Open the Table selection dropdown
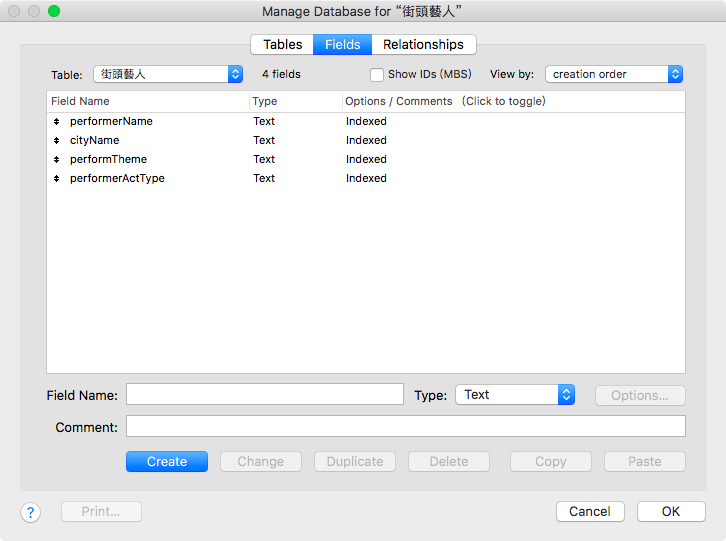The height and width of the screenshot is (541, 726). (168, 74)
